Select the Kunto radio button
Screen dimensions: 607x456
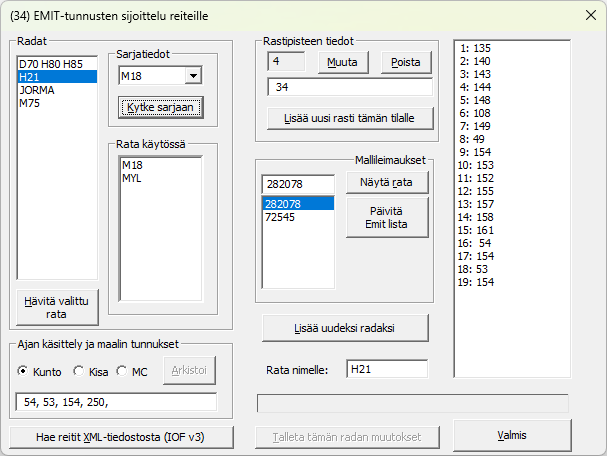click(24, 372)
